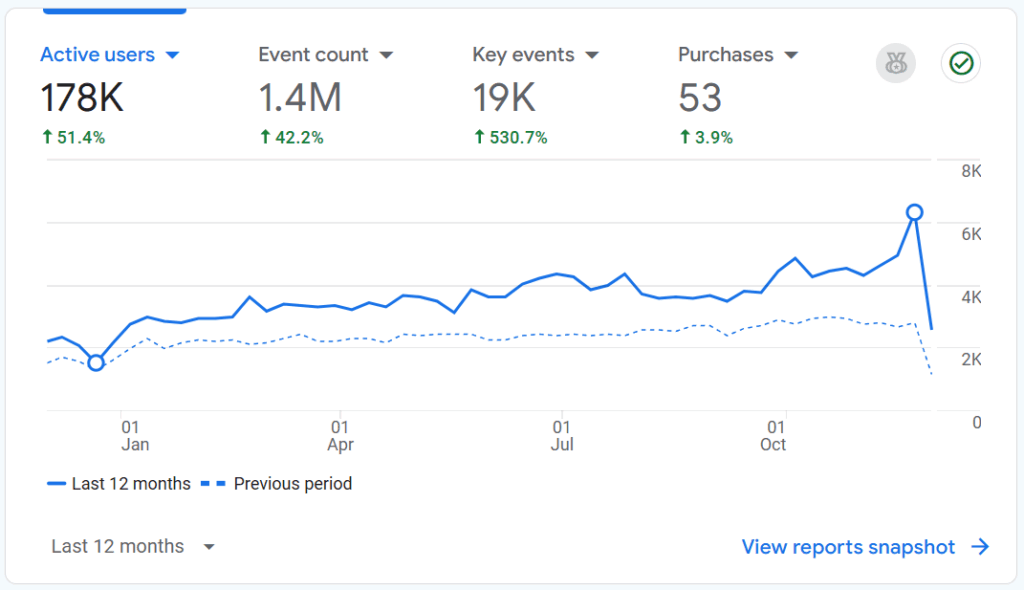Open the Purchases metric dropdown

(793, 55)
